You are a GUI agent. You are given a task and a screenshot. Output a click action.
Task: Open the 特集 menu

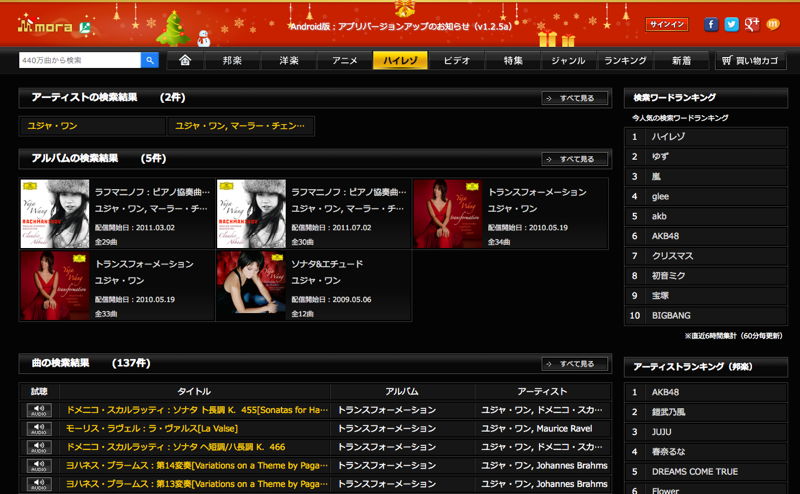(513, 60)
